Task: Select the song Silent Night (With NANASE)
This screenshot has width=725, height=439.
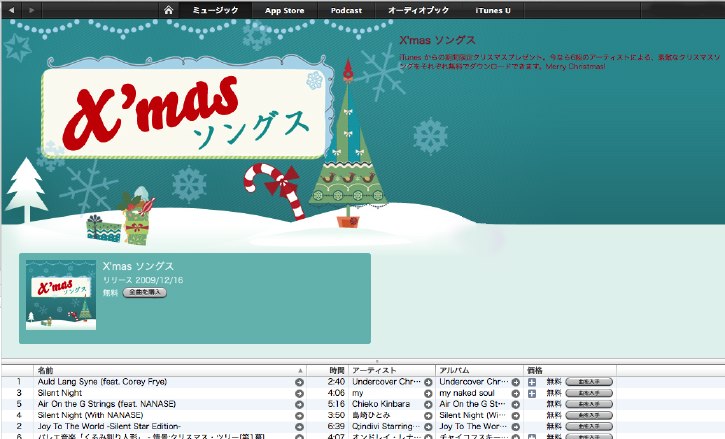Action: point(90,415)
